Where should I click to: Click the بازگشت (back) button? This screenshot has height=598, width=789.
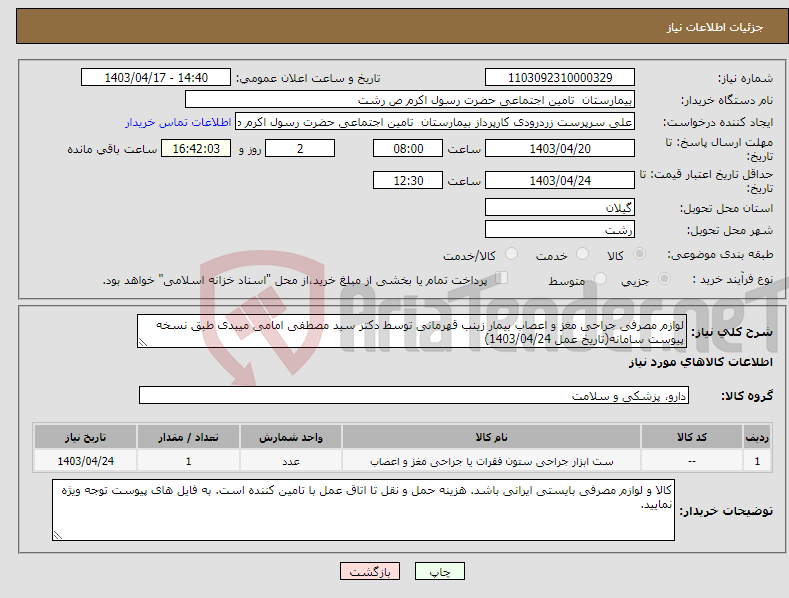(370, 571)
